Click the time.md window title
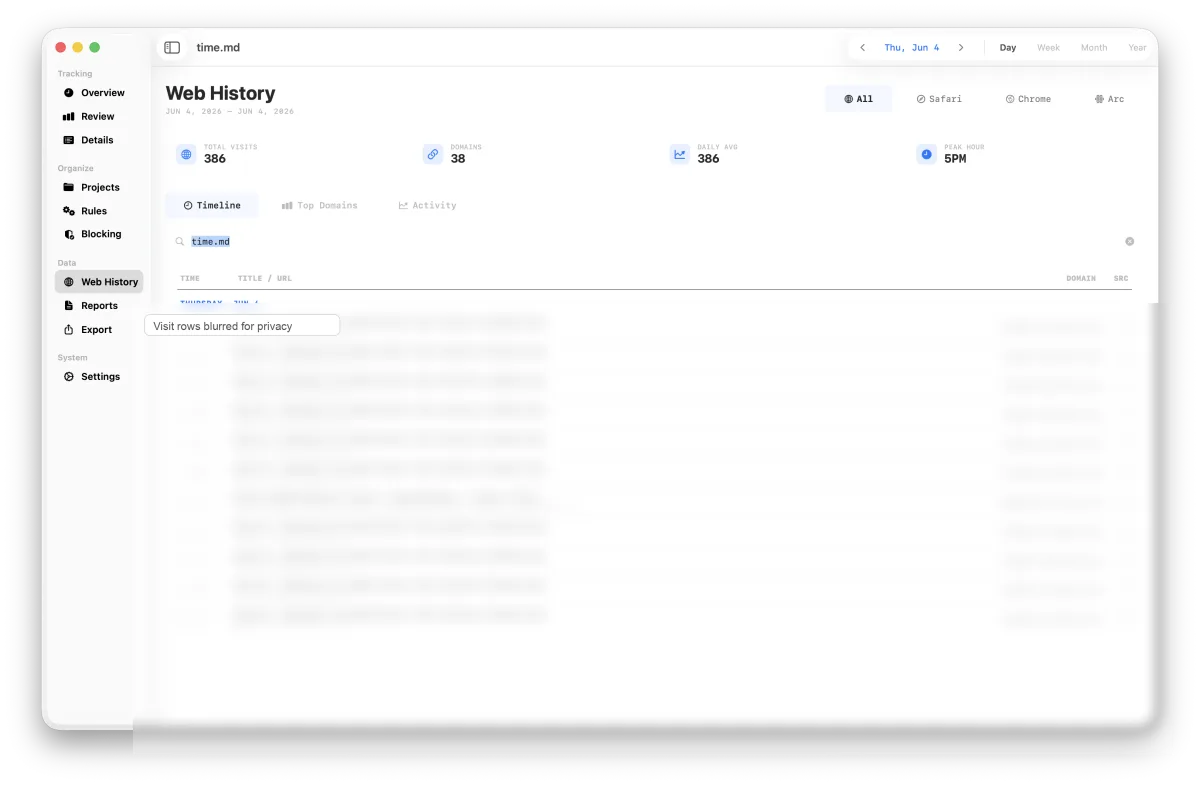Screen dimensions: 1200x785 [218, 47]
